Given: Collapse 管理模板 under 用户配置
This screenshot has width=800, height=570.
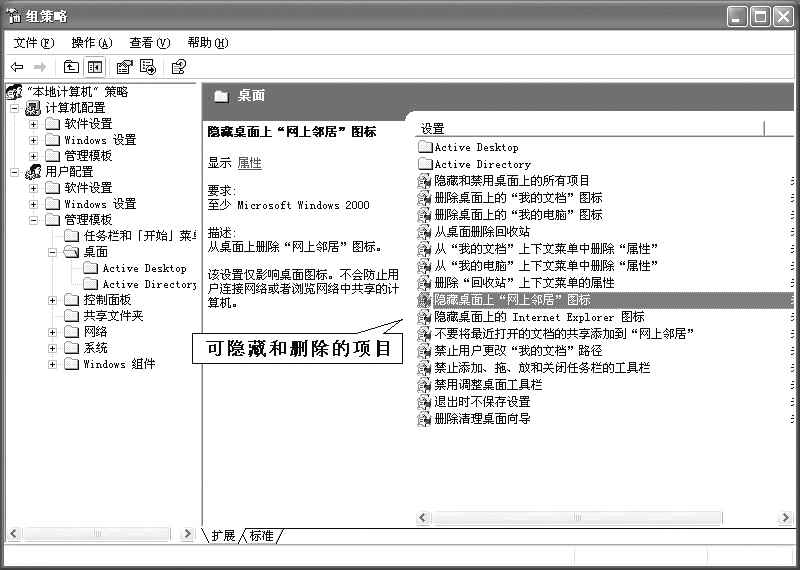Looking at the screenshot, I should (x=33, y=220).
